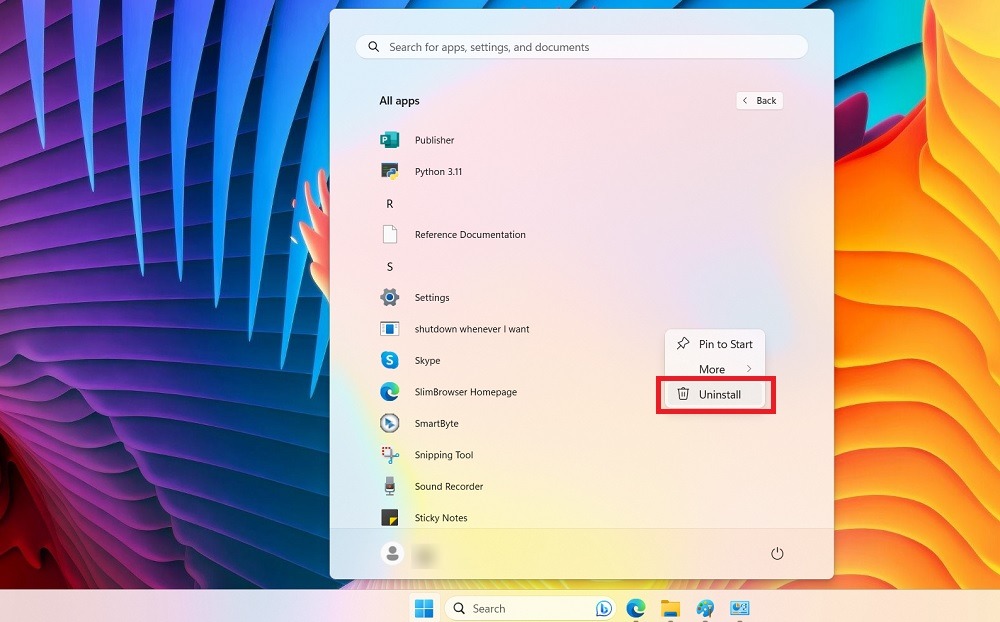Open SlimBrowser Homepage
Screen dimensions: 1000x622
(x=465, y=392)
